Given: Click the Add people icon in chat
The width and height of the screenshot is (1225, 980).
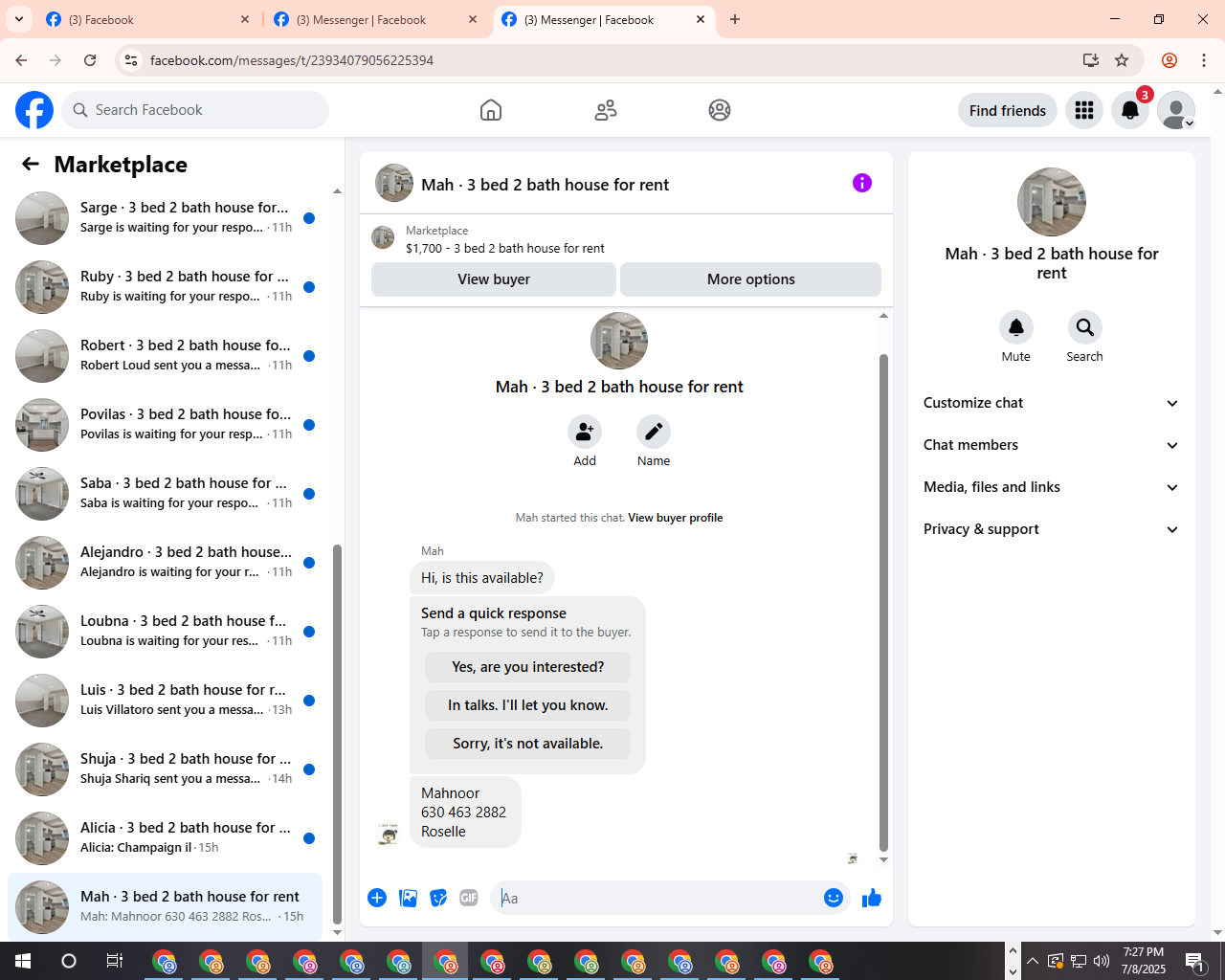Looking at the screenshot, I should tap(585, 432).
